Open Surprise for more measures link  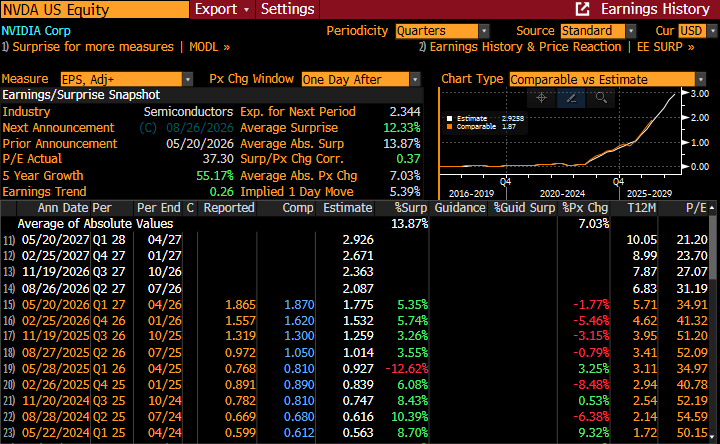(x=93, y=47)
